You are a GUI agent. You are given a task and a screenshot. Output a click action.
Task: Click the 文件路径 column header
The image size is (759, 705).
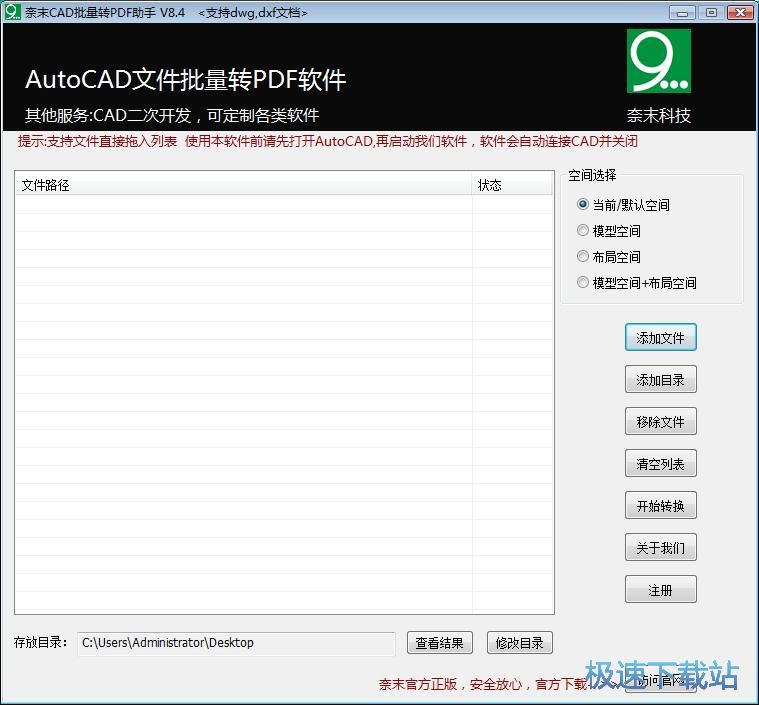pyautogui.click(x=243, y=185)
